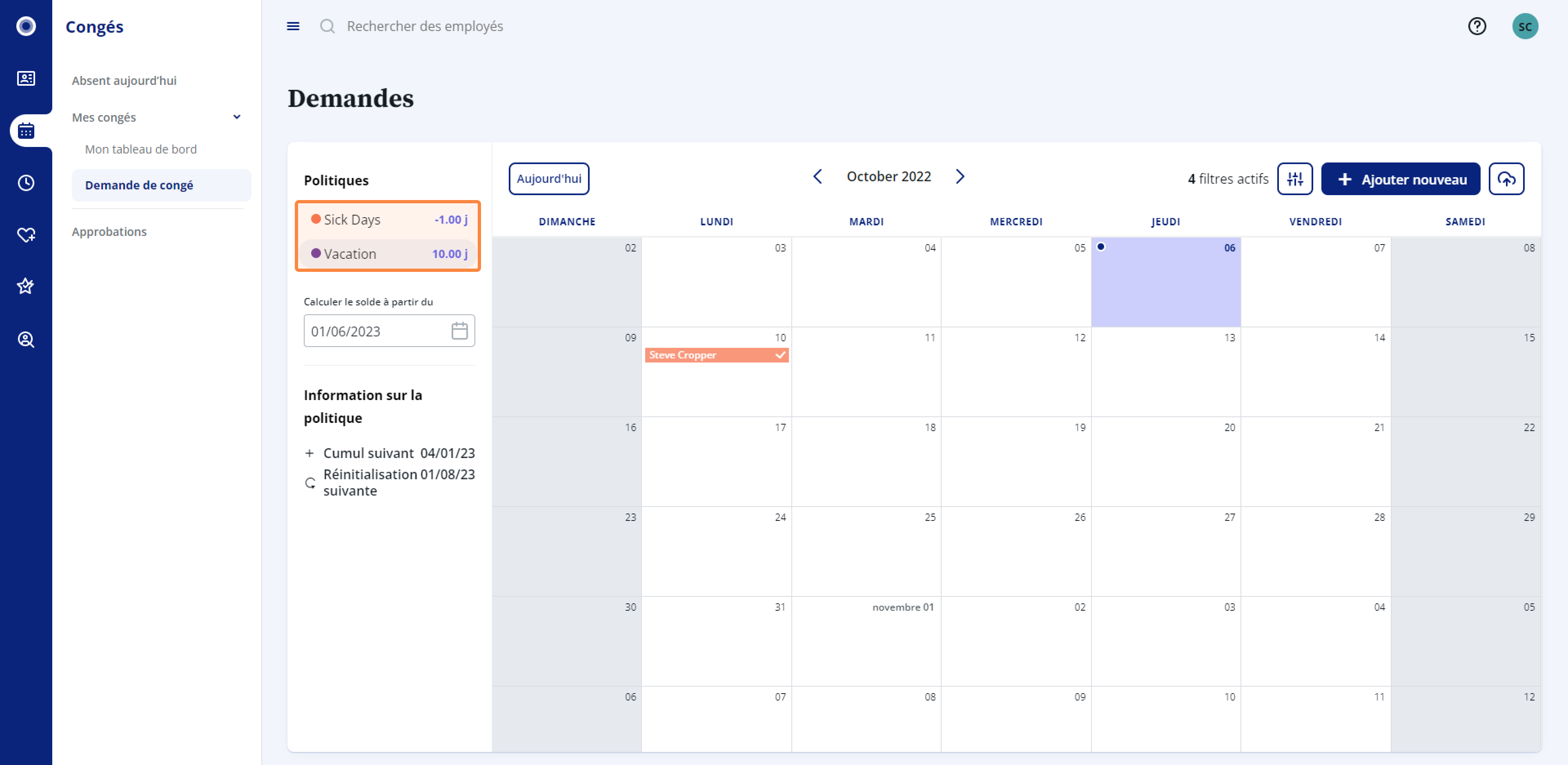Go to next month arrow
This screenshot has height=765, width=1568.
coord(960,176)
